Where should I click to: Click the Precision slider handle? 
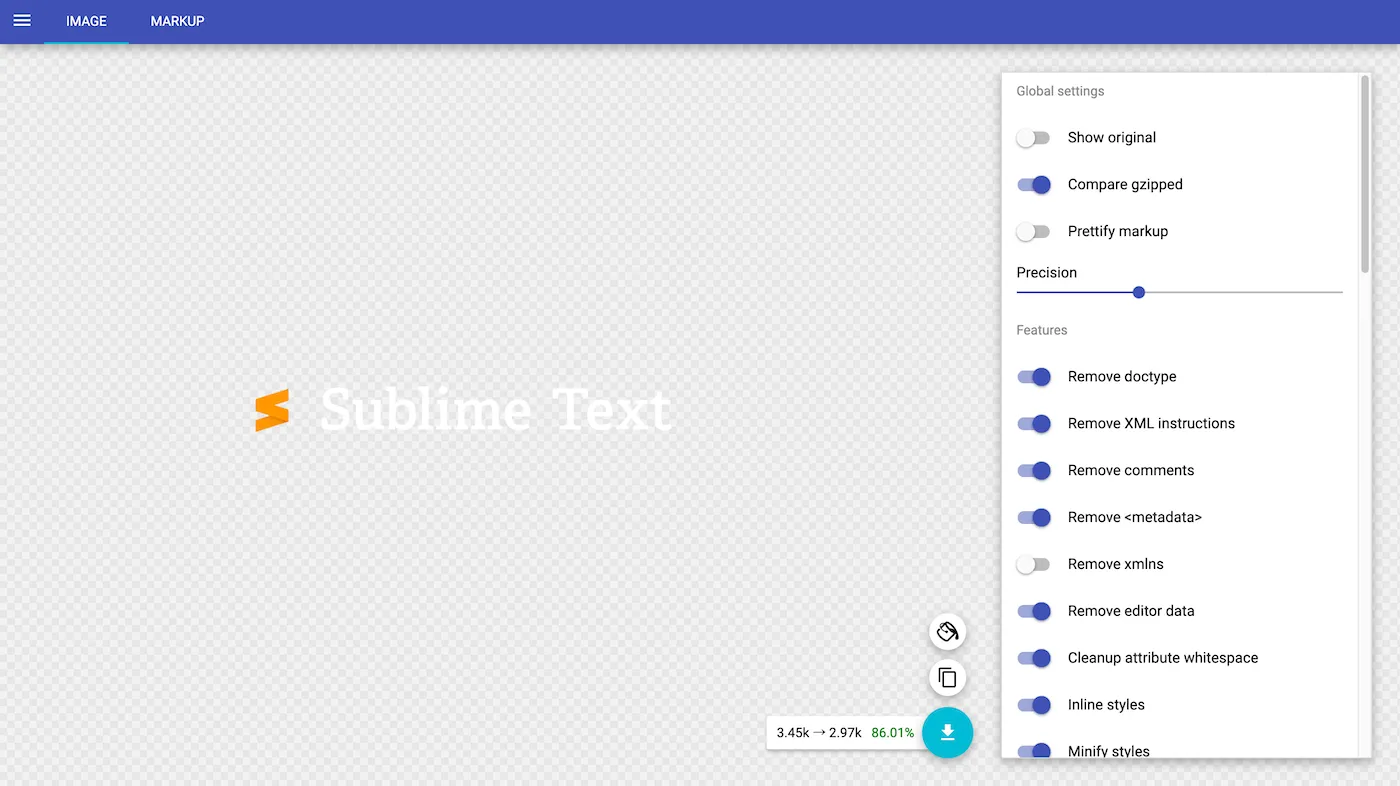click(1138, 292)
